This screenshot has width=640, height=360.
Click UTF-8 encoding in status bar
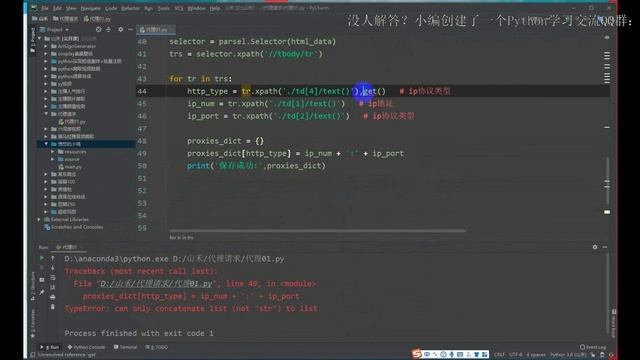pyautogui.click(x=516, y=355)
